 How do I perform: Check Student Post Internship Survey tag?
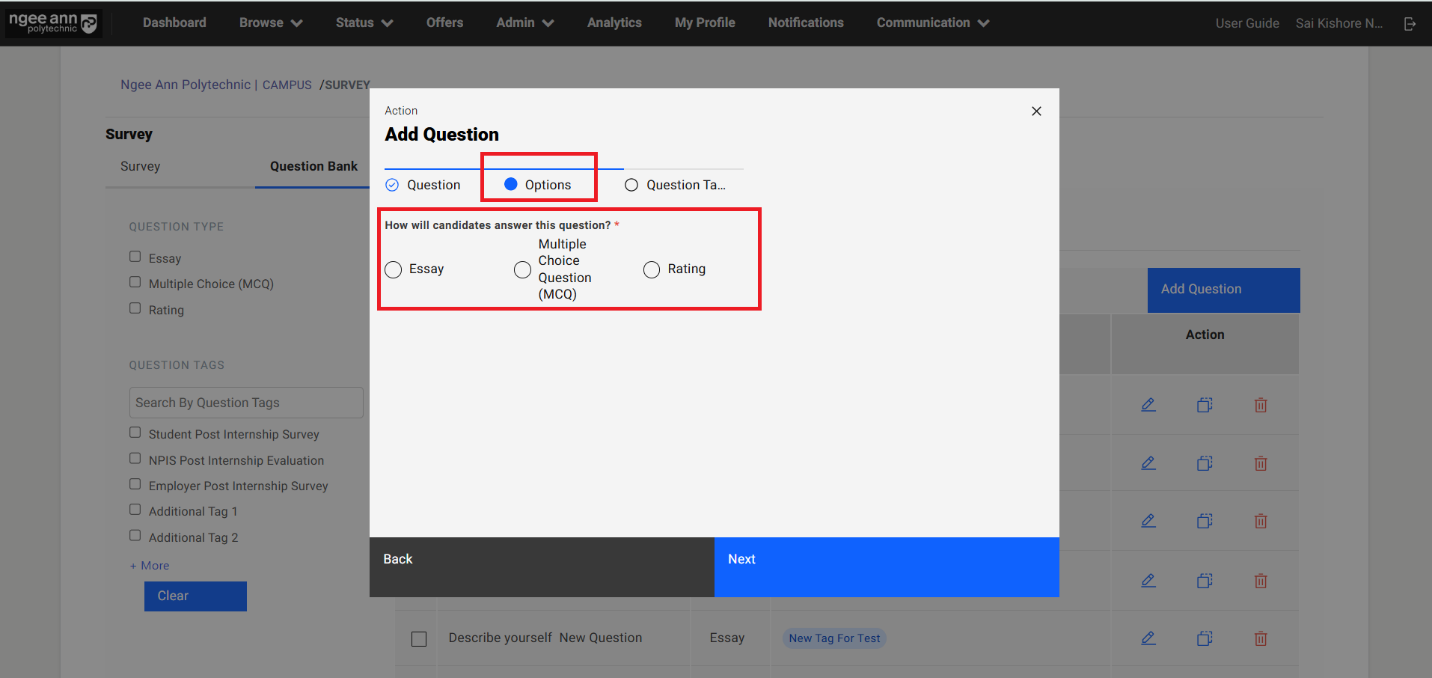pyautogui.click(x=135, y=433)
